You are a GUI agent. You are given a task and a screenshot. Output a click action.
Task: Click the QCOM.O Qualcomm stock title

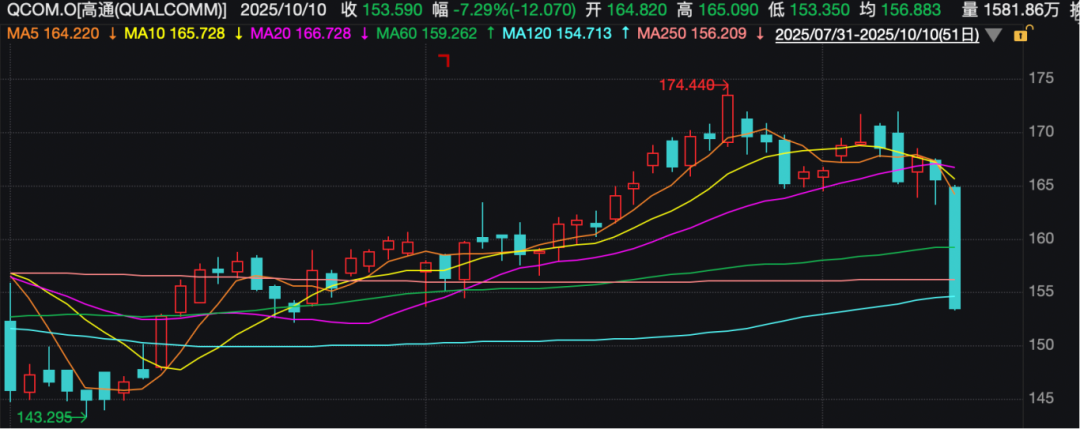coord(115,10)
